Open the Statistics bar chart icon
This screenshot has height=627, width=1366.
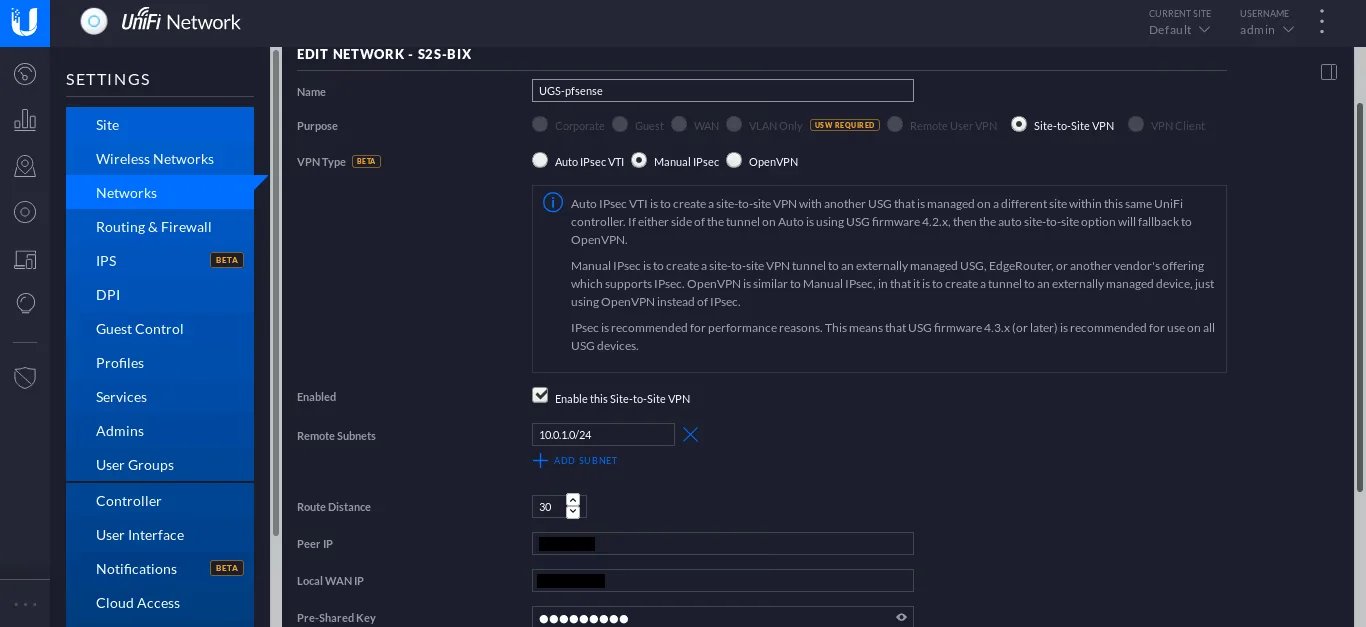(x=25, y=120)
